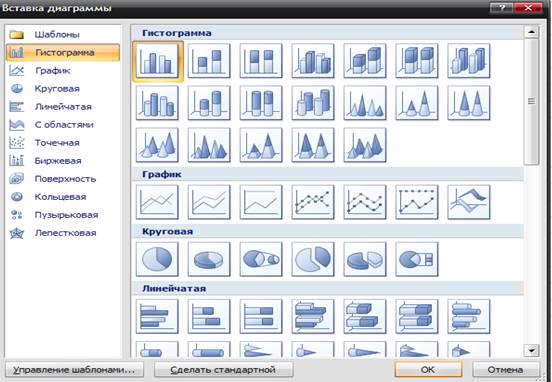Choose the exploded pie chart

pos(313,259)
